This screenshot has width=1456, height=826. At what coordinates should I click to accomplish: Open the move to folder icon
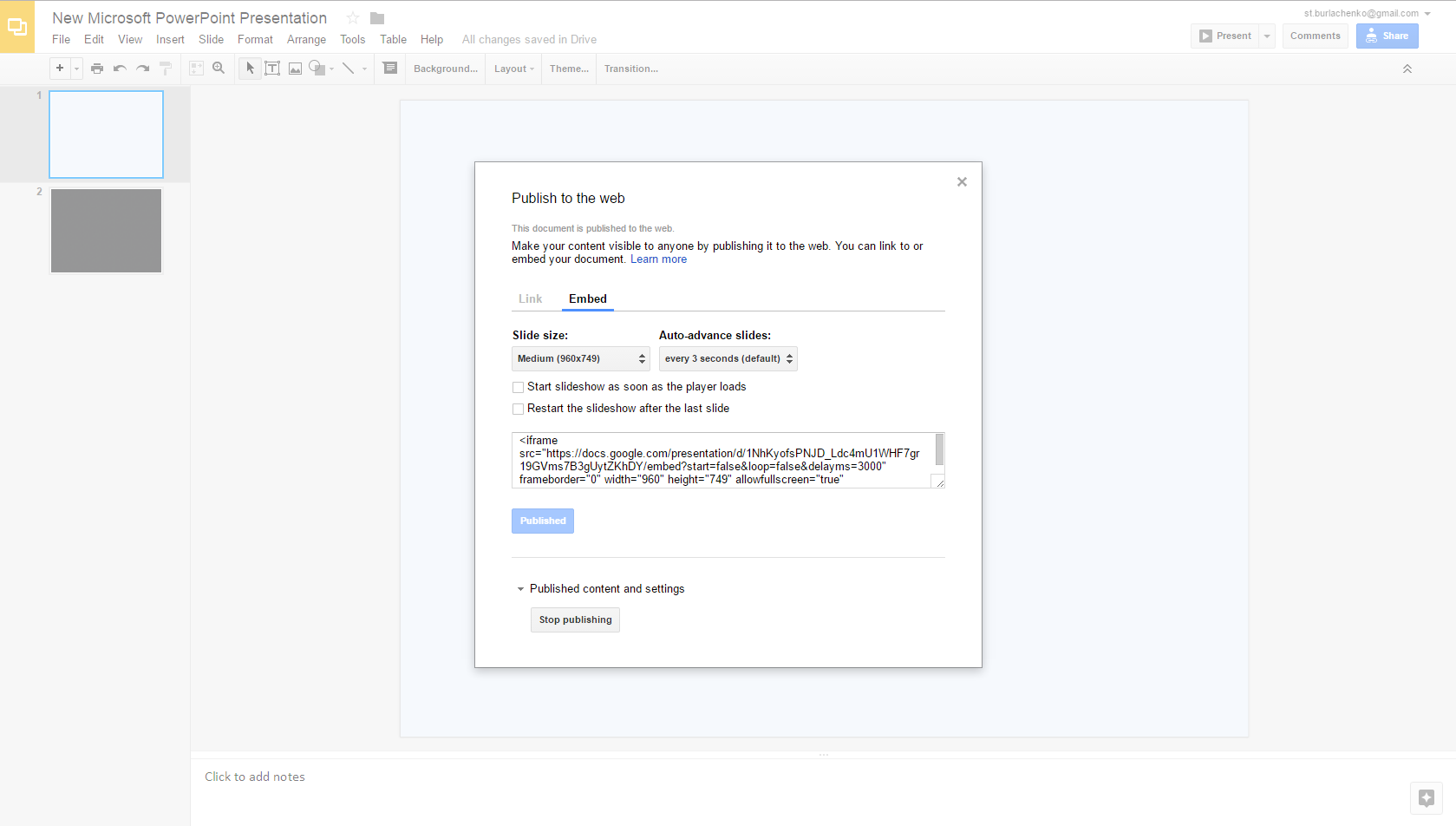(377, 18)
